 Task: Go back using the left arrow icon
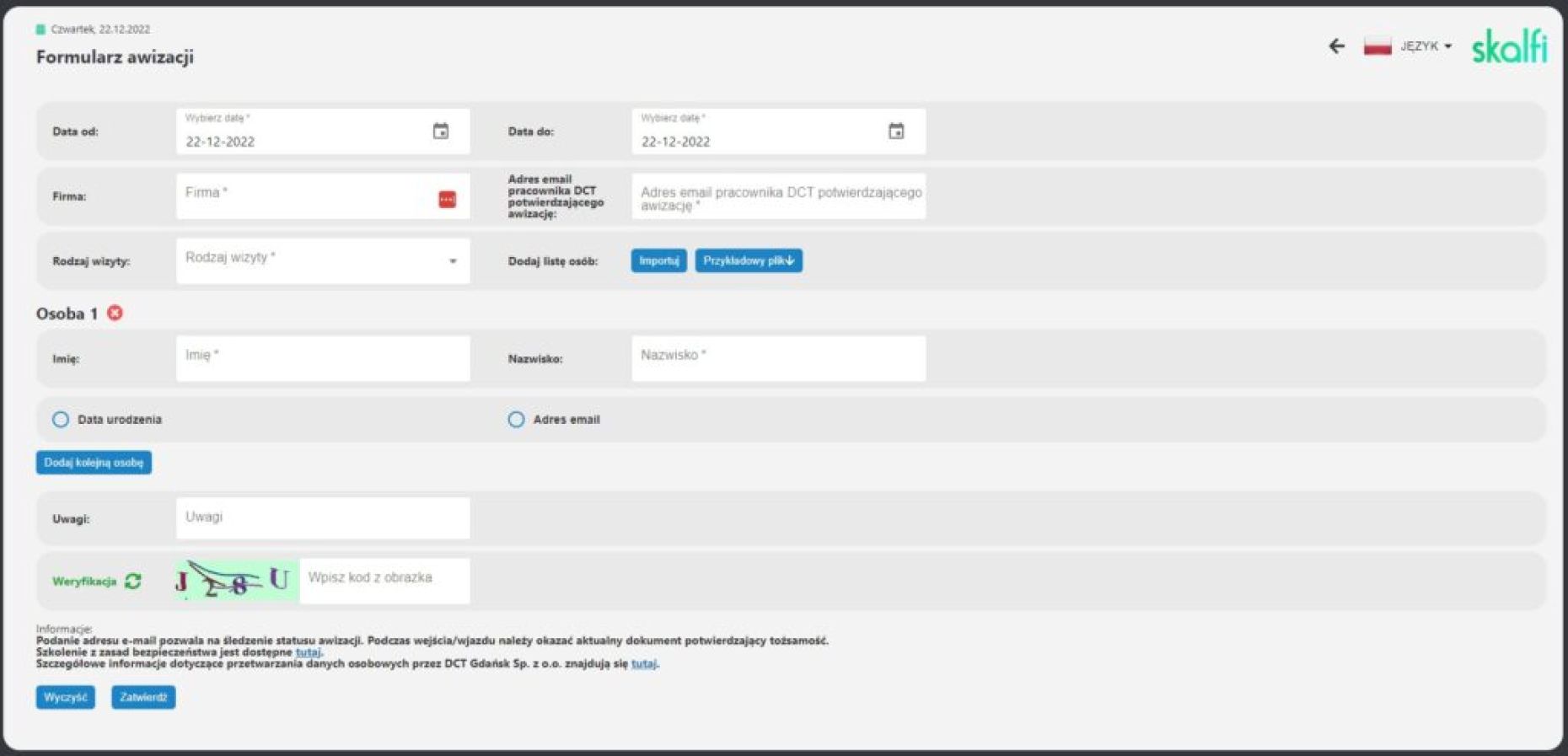tap(1336, 46)
